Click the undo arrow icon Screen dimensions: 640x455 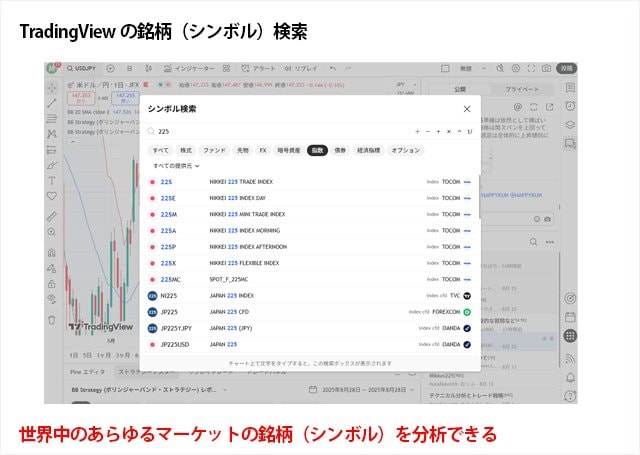pyautogui.click(x=333, y=69)
